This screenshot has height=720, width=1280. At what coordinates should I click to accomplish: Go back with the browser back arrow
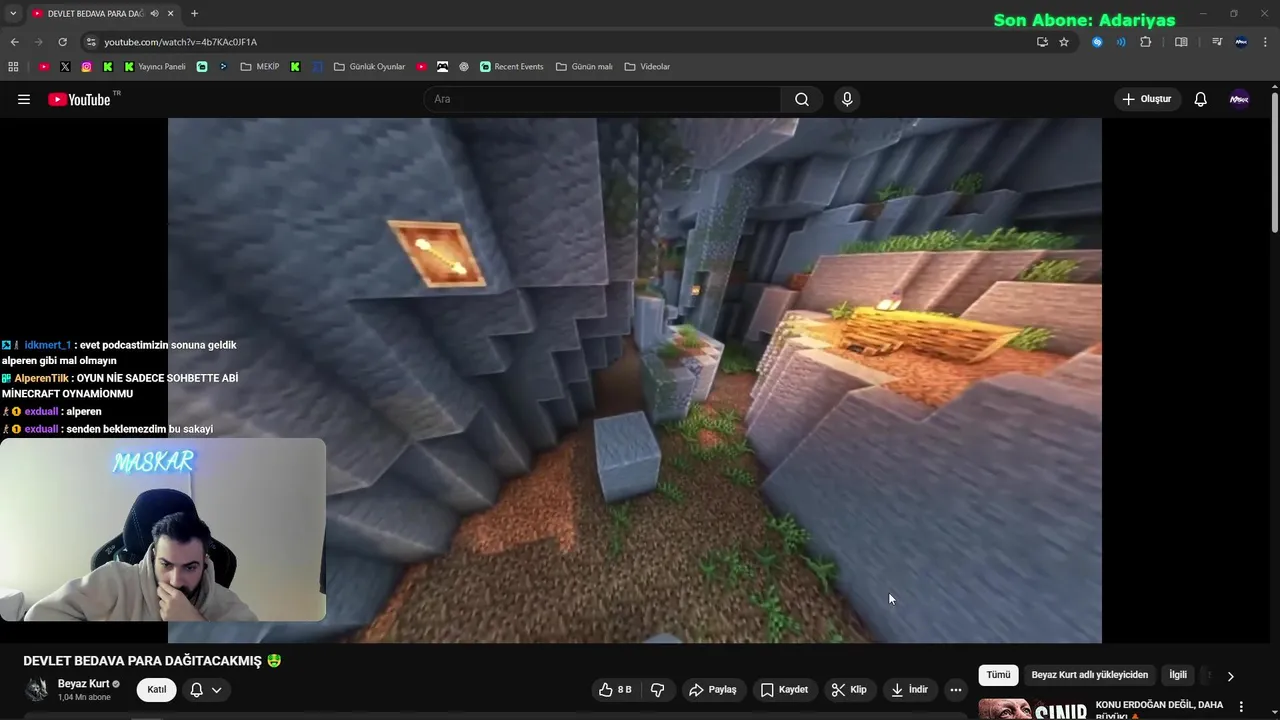14,42
